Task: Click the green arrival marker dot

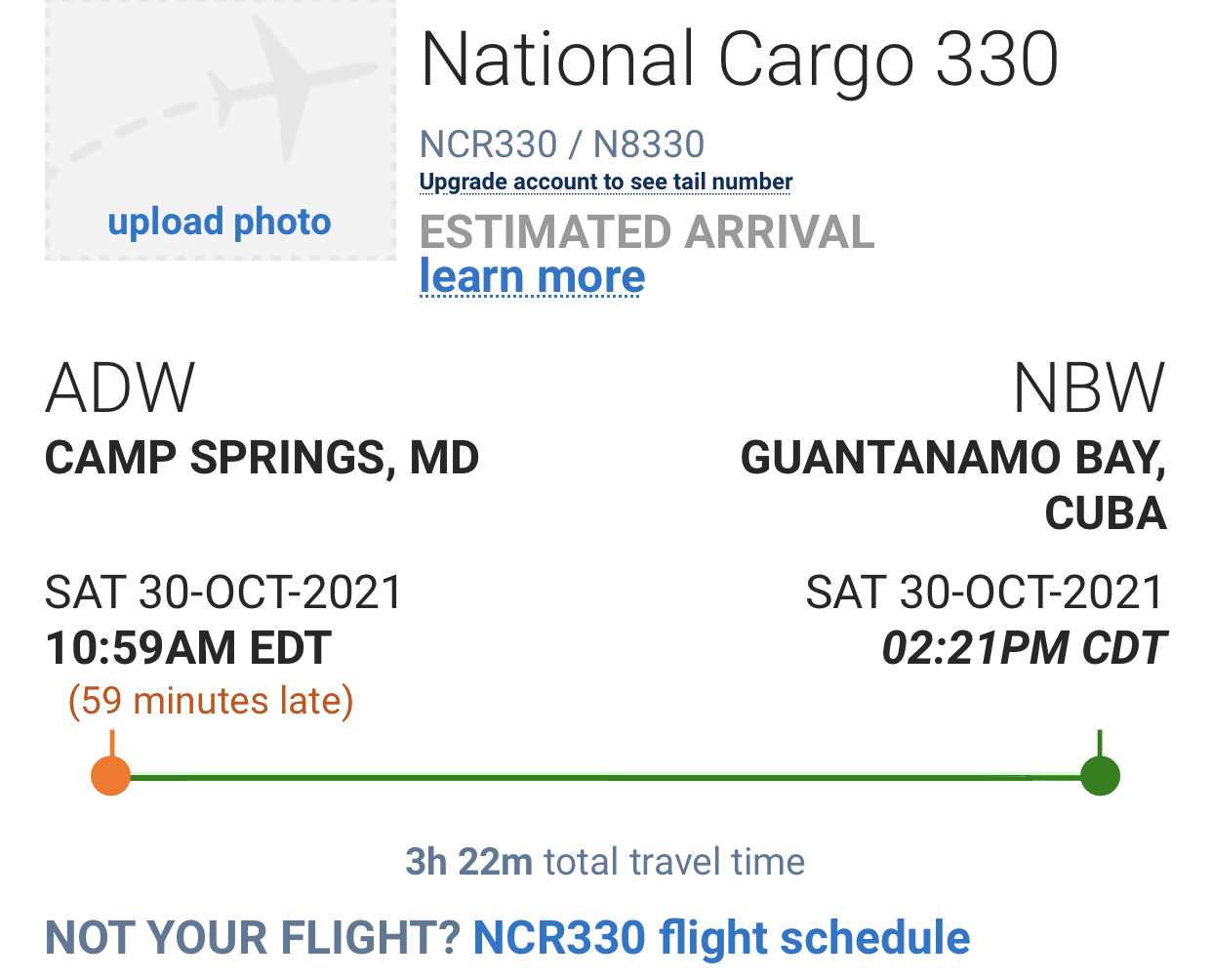Action: point(1100,777)
